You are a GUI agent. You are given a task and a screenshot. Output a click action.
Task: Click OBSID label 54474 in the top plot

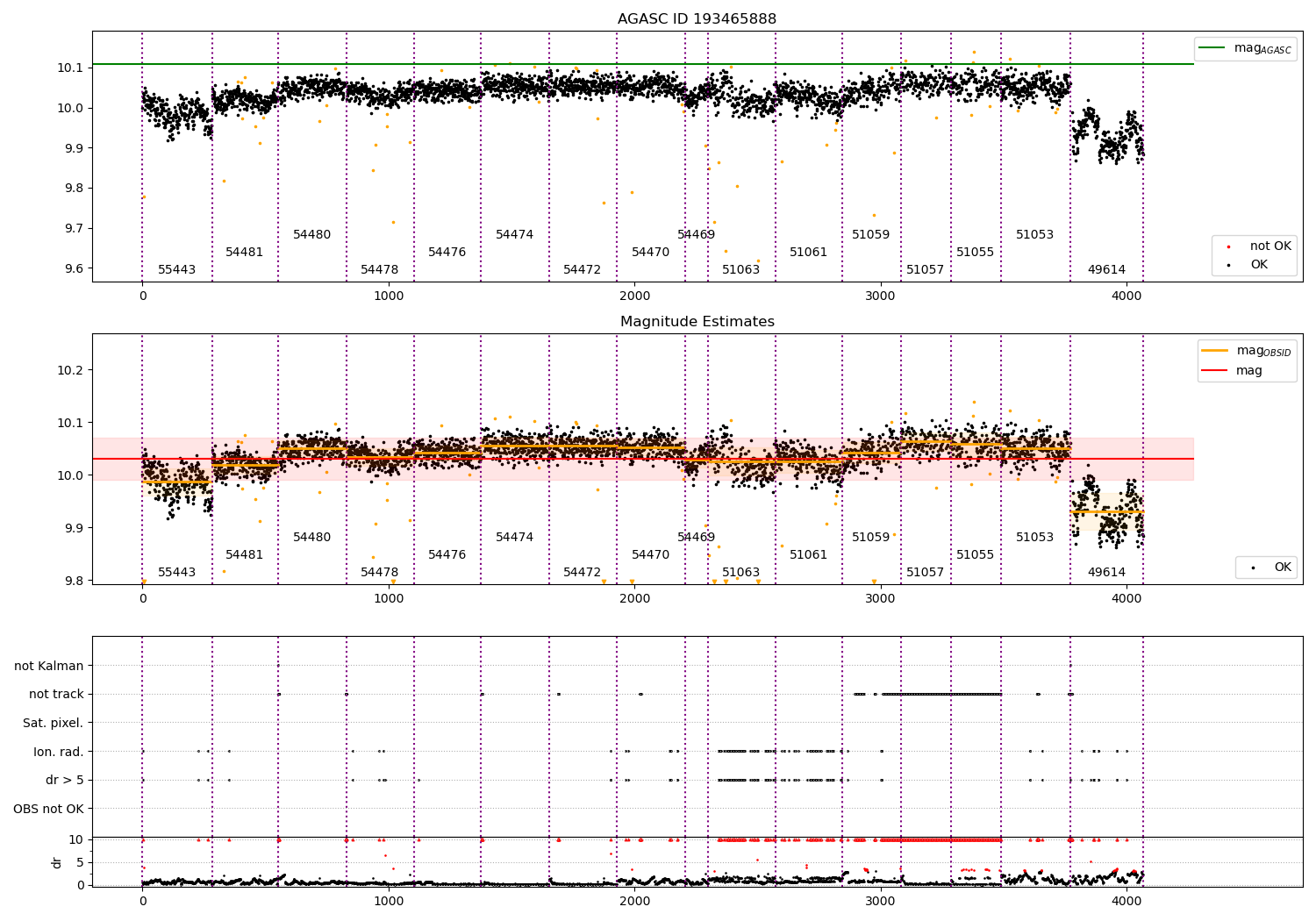pyautogui.click(x=515, y=235)
